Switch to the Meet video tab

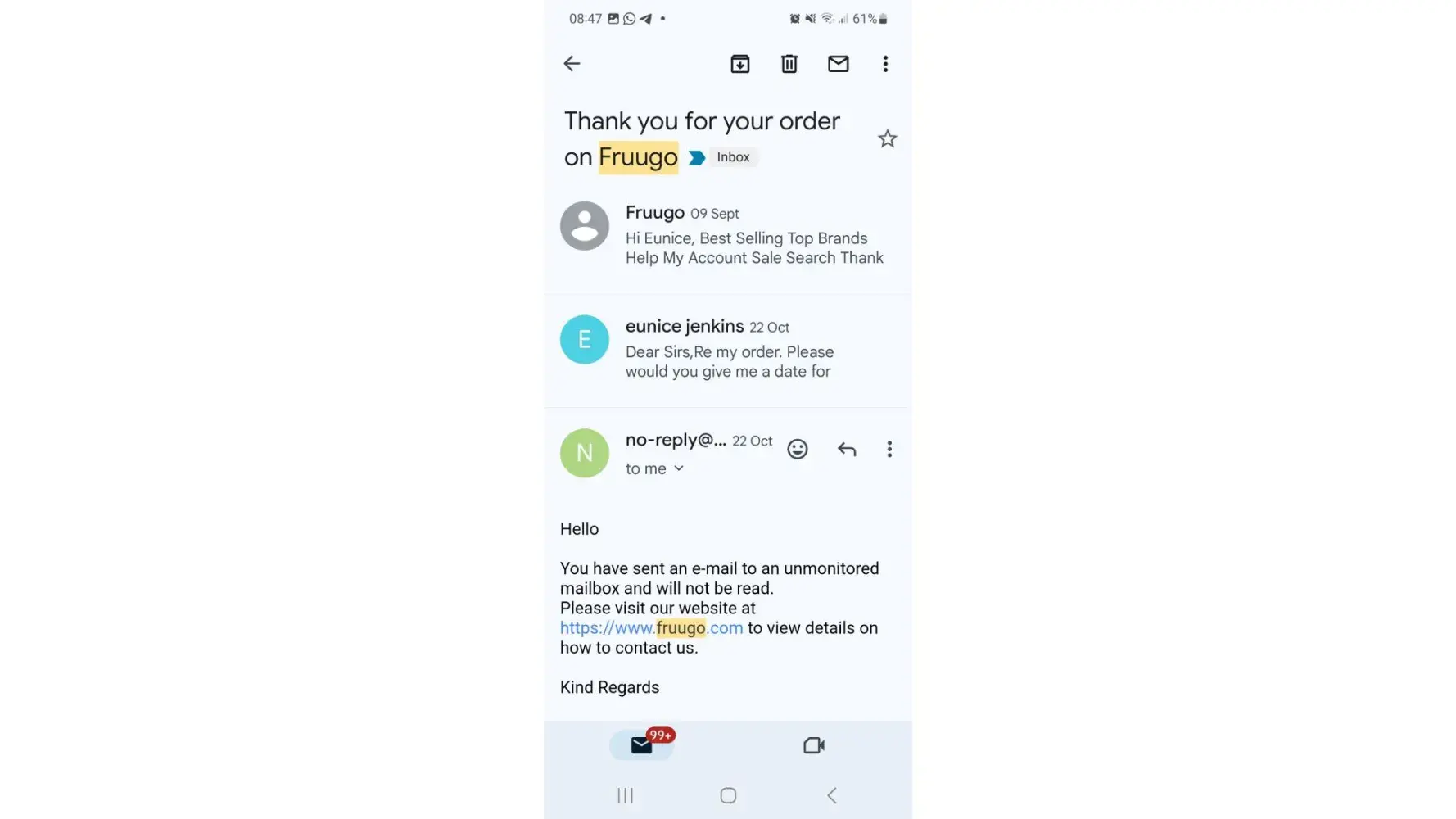point(814,745)
